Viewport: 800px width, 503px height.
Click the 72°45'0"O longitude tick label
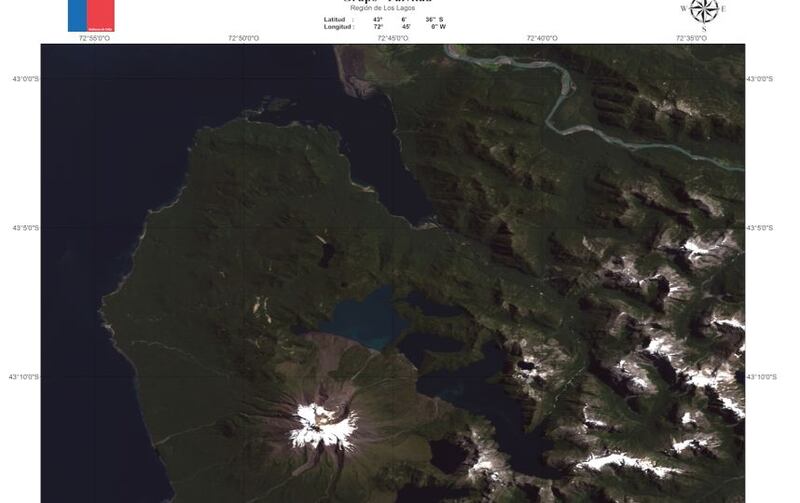point(393,38)
